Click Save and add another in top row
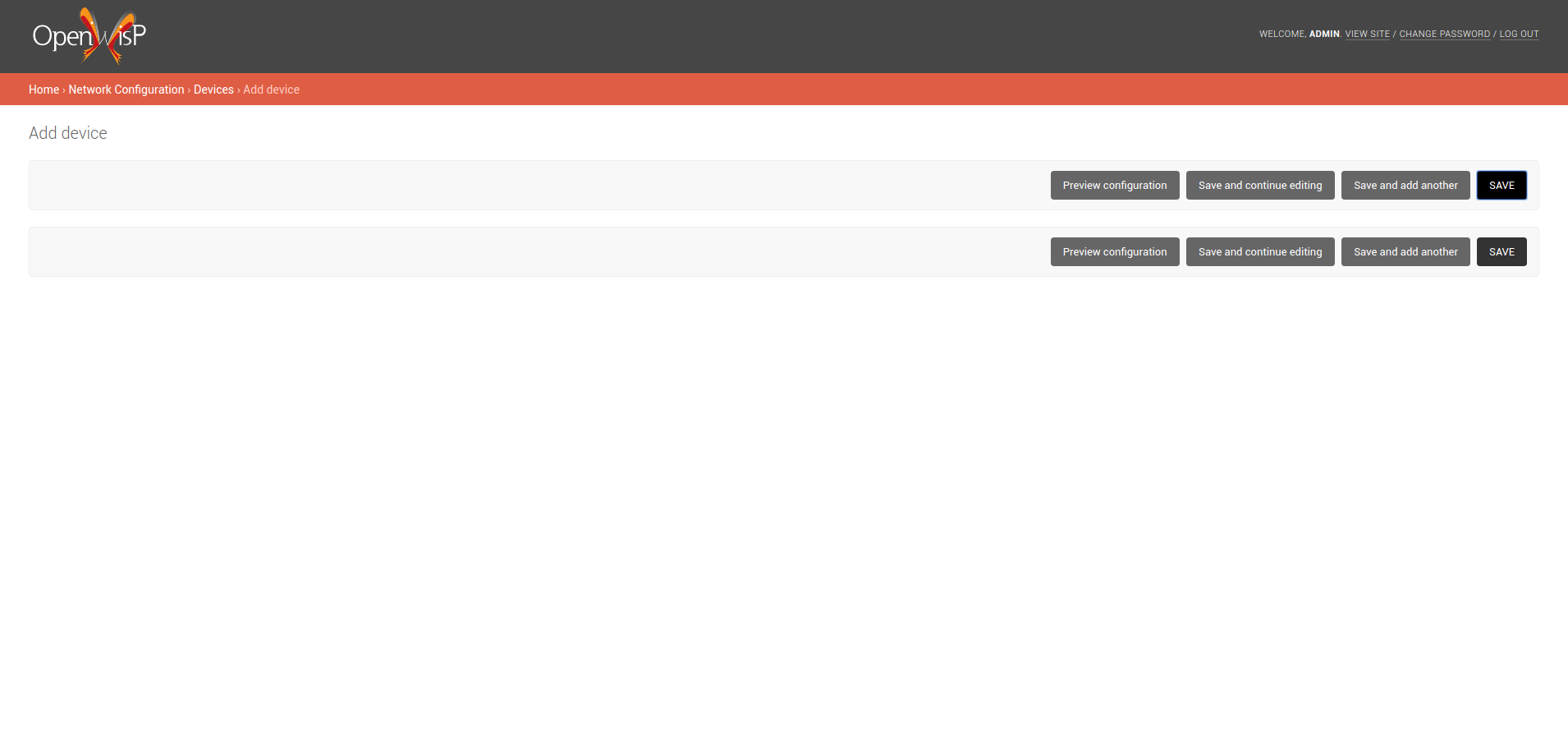The height and width of the screenshot is (750, 1568). click(1405, 185)
